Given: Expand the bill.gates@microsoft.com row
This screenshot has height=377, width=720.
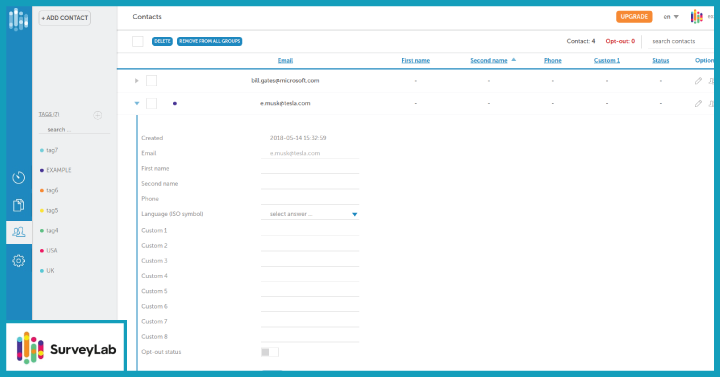Looking at the screenshot, I should 136,81.
